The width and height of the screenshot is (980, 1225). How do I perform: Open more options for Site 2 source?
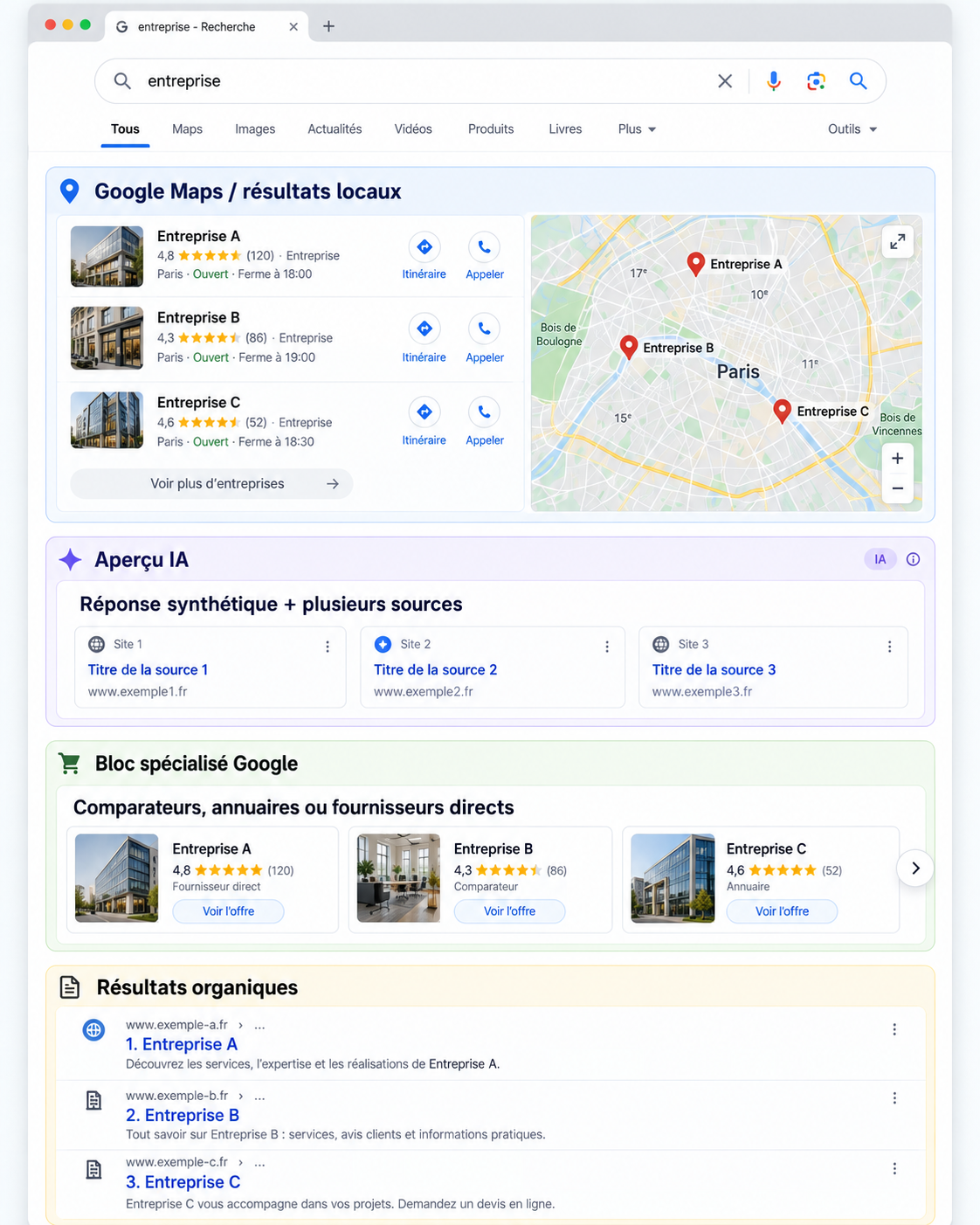[x=607, y=647]
